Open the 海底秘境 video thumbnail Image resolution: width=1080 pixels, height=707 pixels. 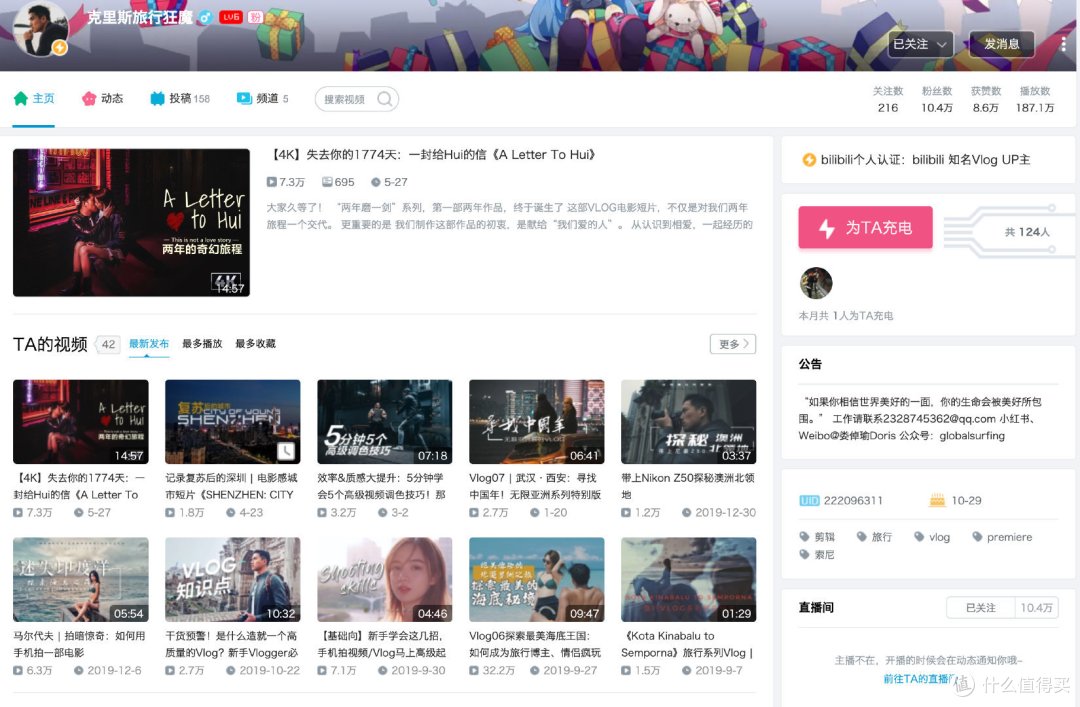click(x=537, y=580)
